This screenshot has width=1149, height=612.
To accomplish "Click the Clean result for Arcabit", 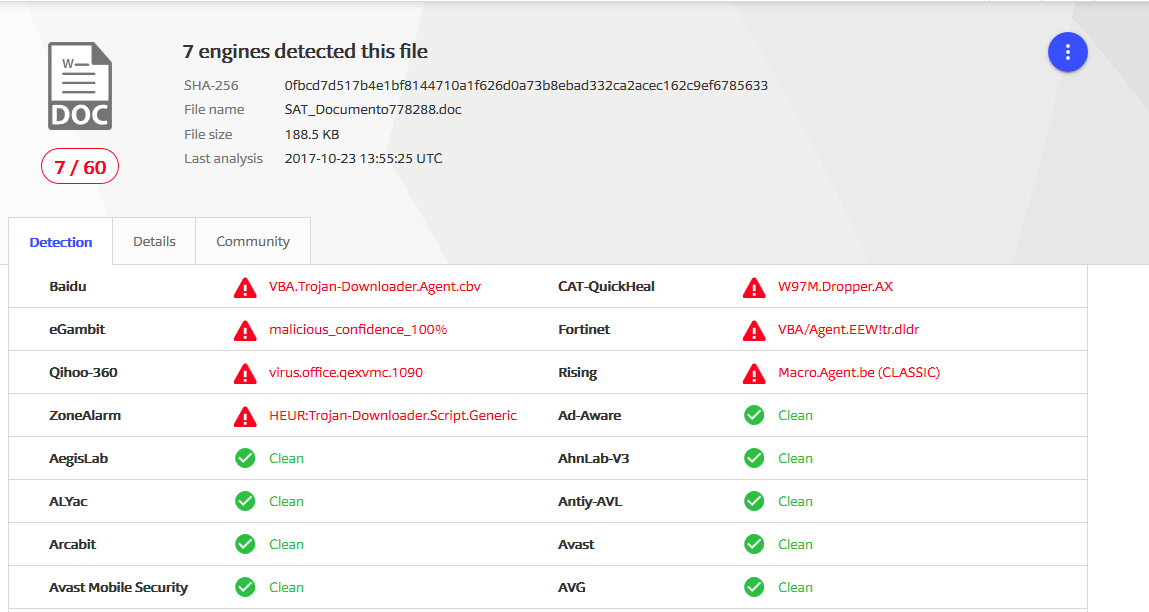I will point(286,544).
